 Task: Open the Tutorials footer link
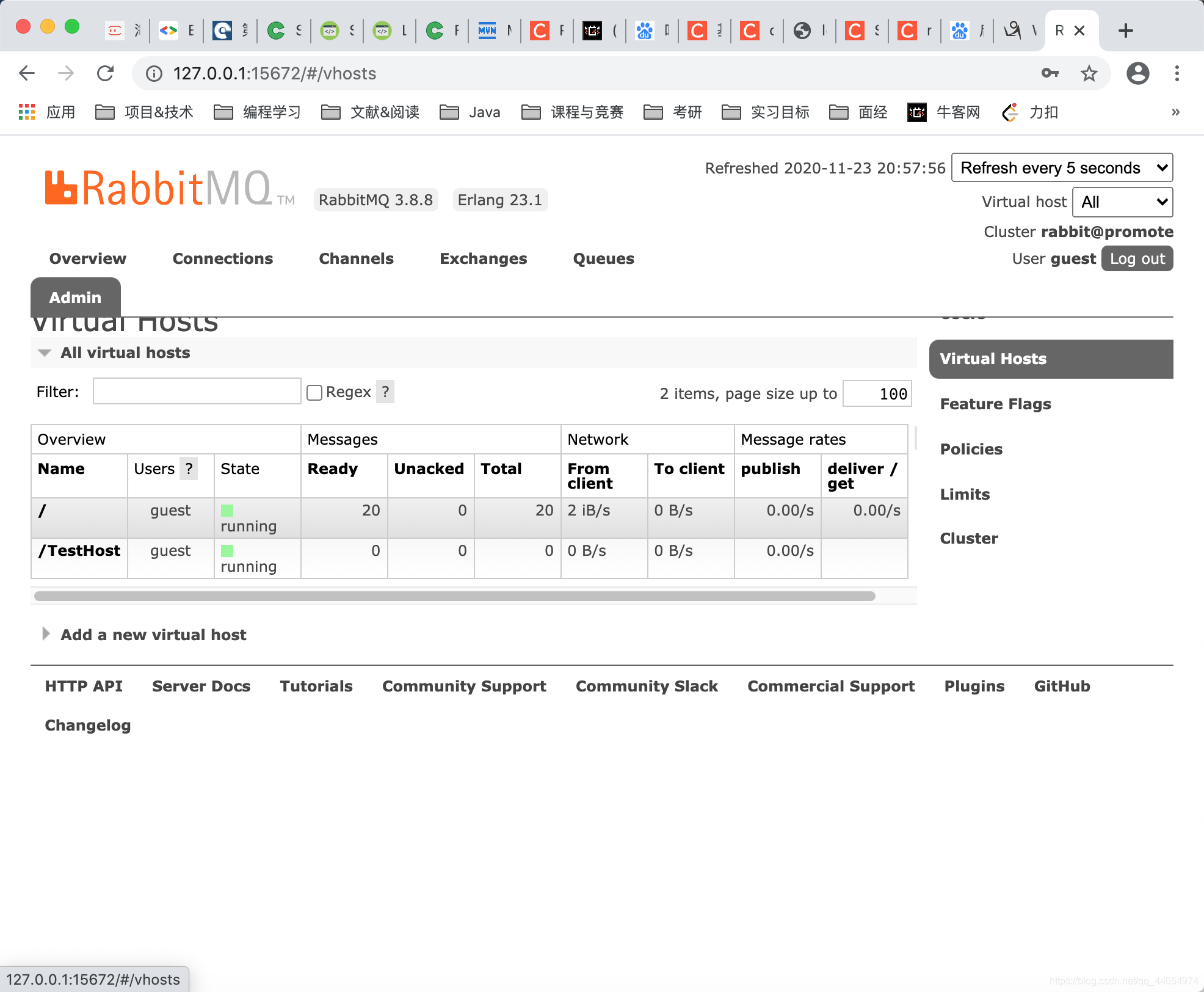[316, 686]
